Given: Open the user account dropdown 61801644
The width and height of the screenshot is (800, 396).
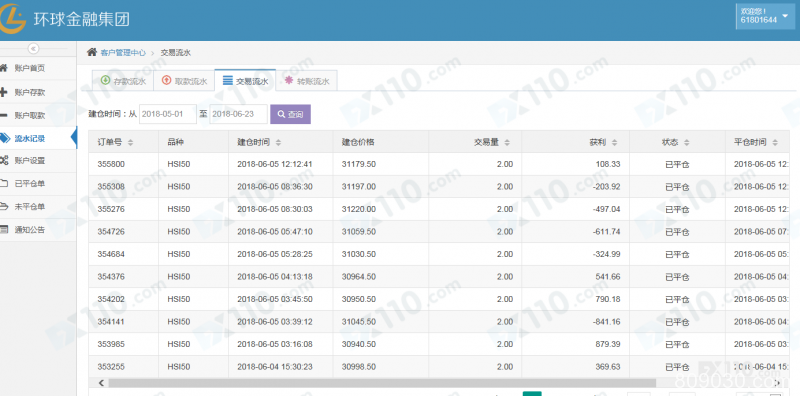Looking at the screenshot, I should pos(765,16).
